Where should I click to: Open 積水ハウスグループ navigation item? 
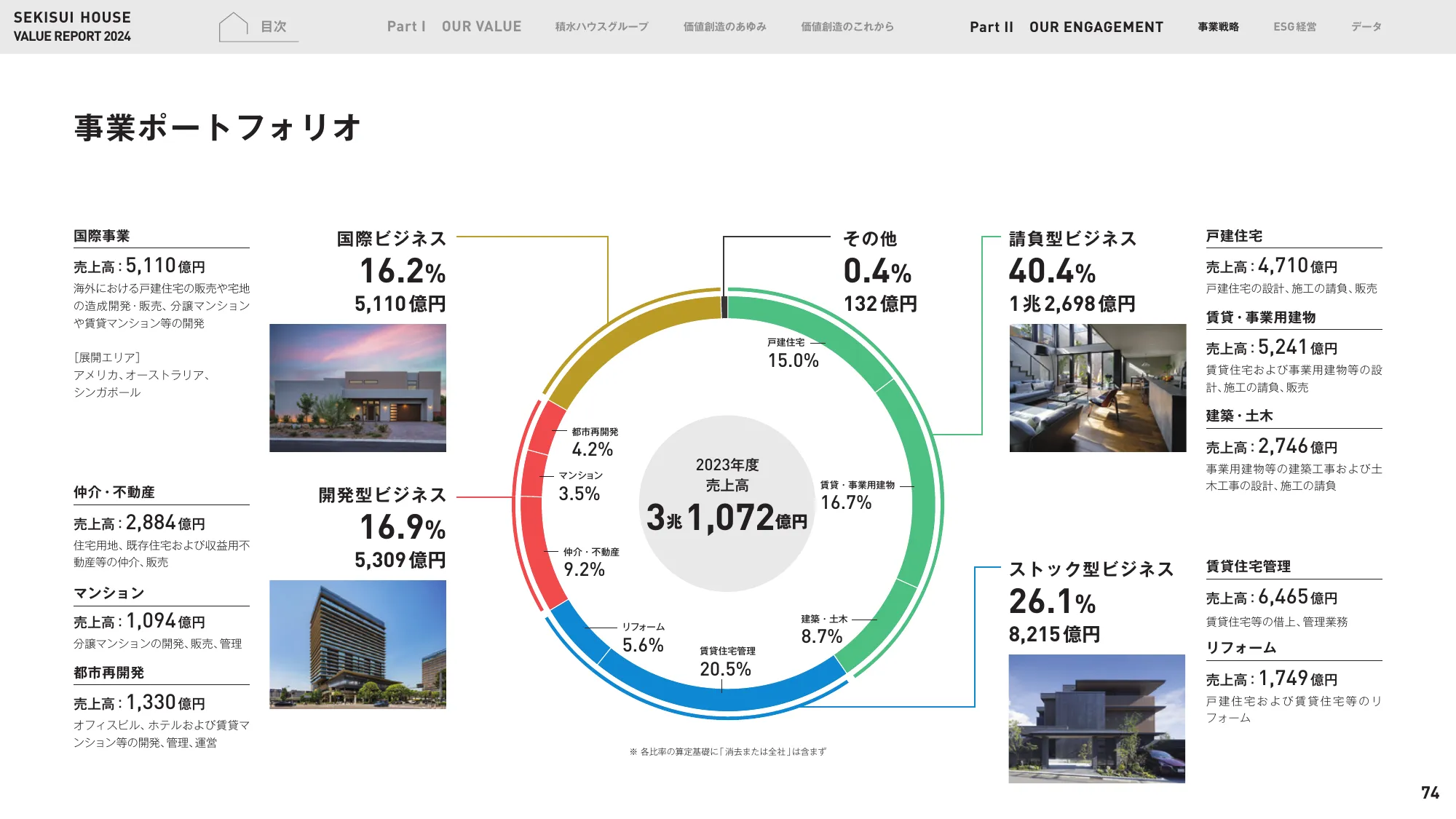point(601,27)
